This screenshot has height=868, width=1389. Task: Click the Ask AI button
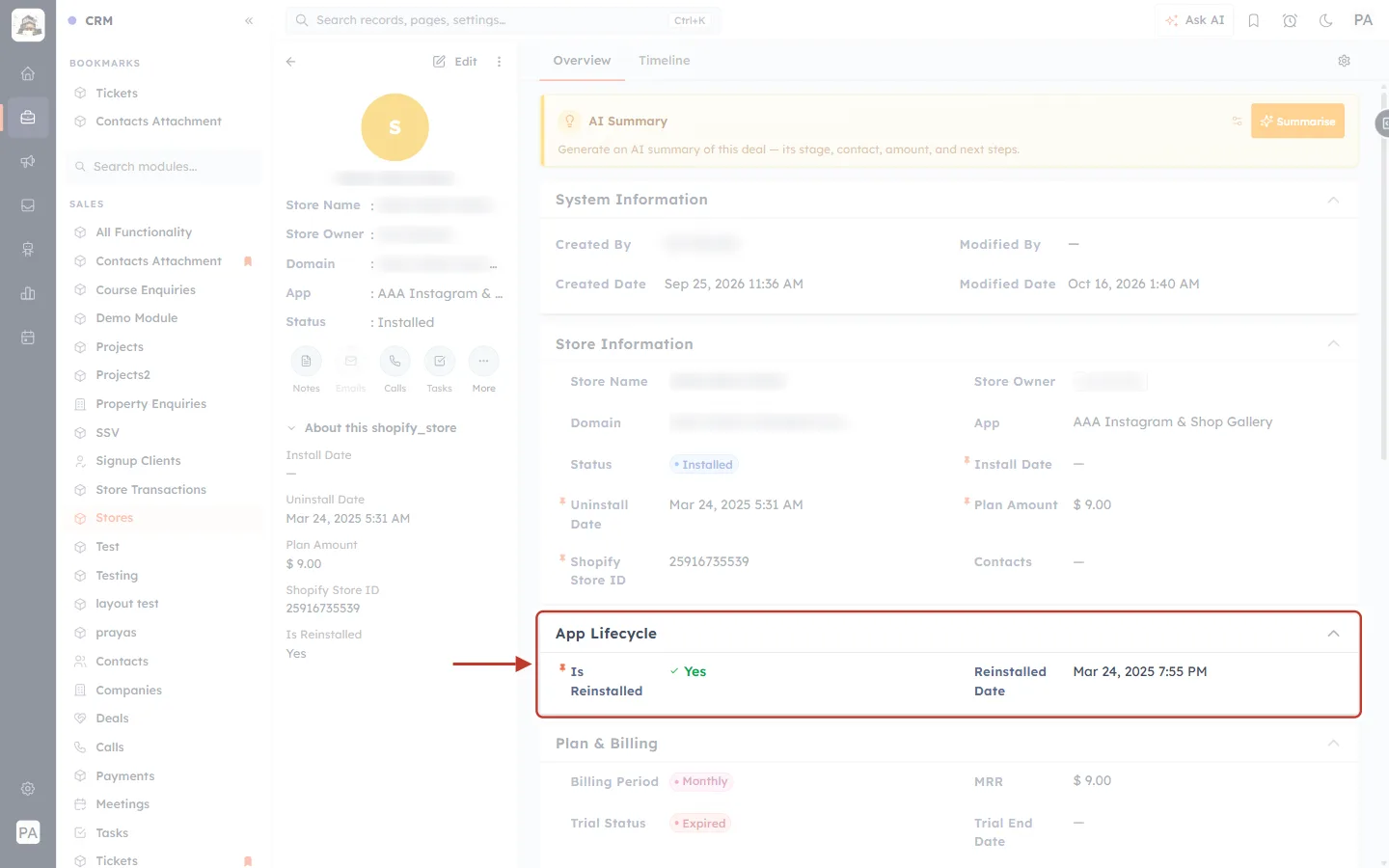click(1194, 20)
